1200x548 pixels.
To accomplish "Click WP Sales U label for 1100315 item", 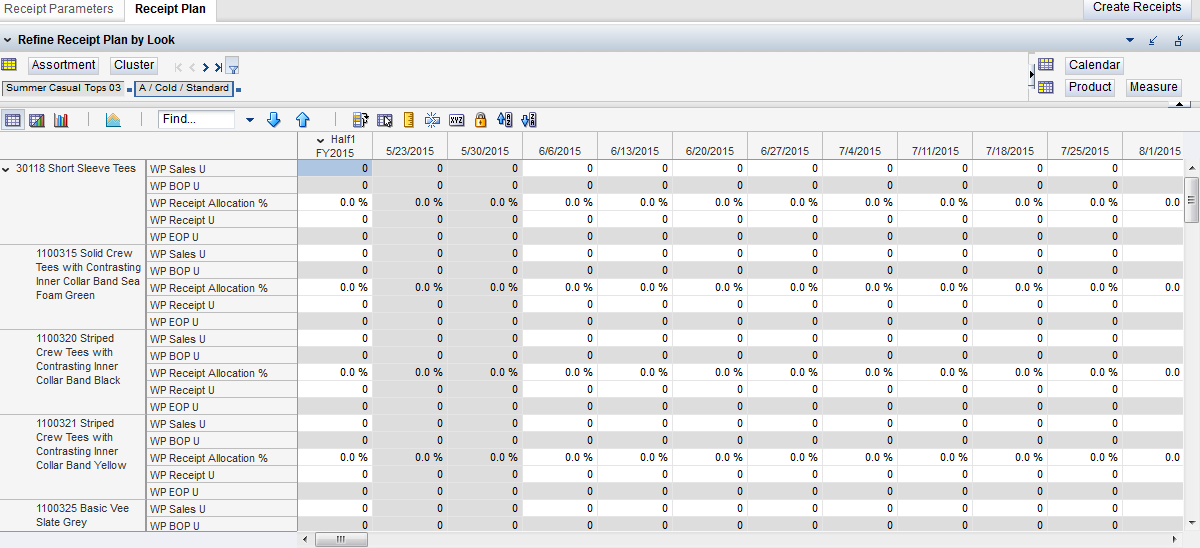I will [x=221, y=254].
